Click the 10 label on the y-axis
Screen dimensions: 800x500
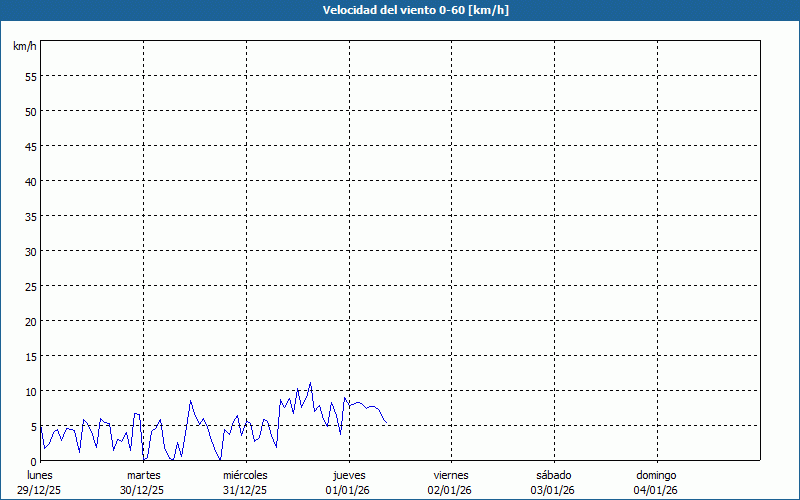(x=30, y=391)
